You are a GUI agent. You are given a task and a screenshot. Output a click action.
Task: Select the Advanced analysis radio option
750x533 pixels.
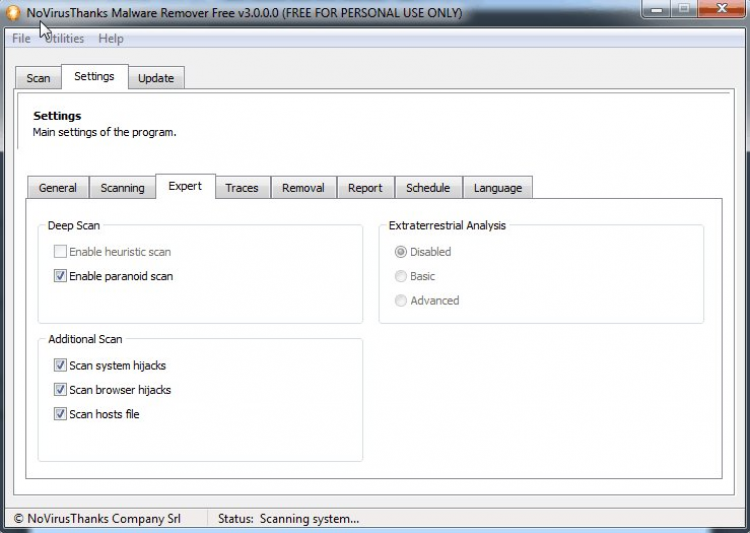coord(401,300)
